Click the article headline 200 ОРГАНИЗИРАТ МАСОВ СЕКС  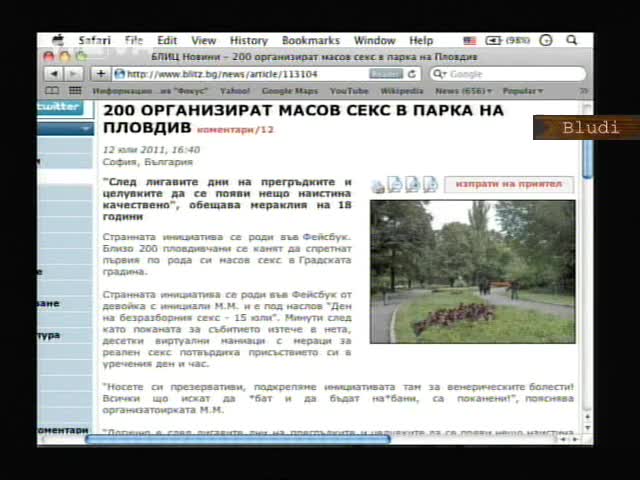pyautogui.click(x=304, y=118)
